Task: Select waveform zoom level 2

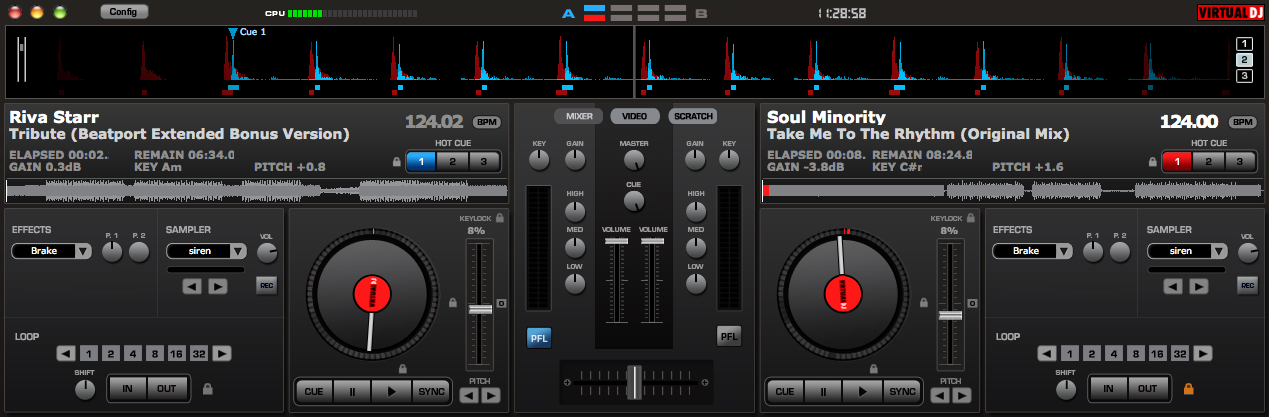Action: click(1244, 60)
